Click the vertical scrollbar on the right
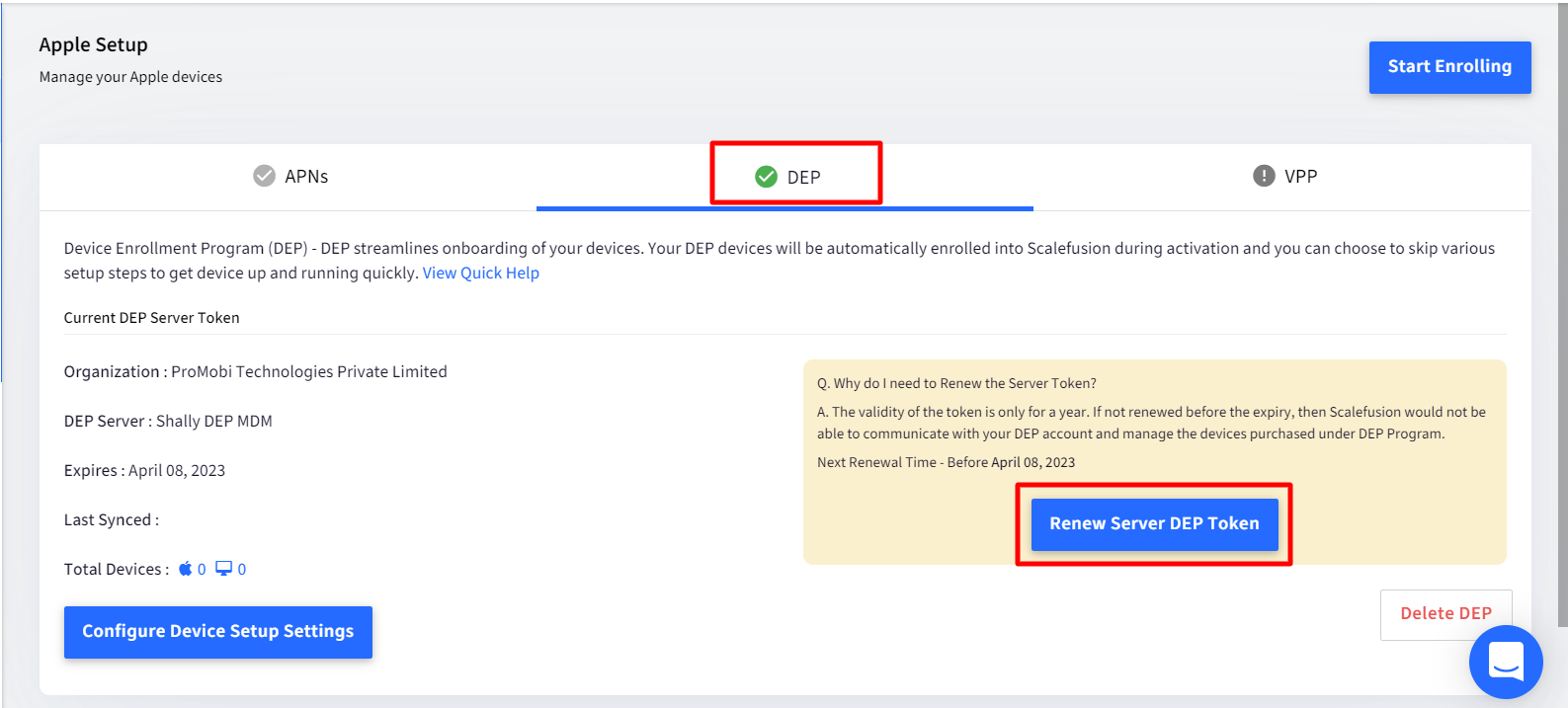1568x708 pixels. [1562, 316]
